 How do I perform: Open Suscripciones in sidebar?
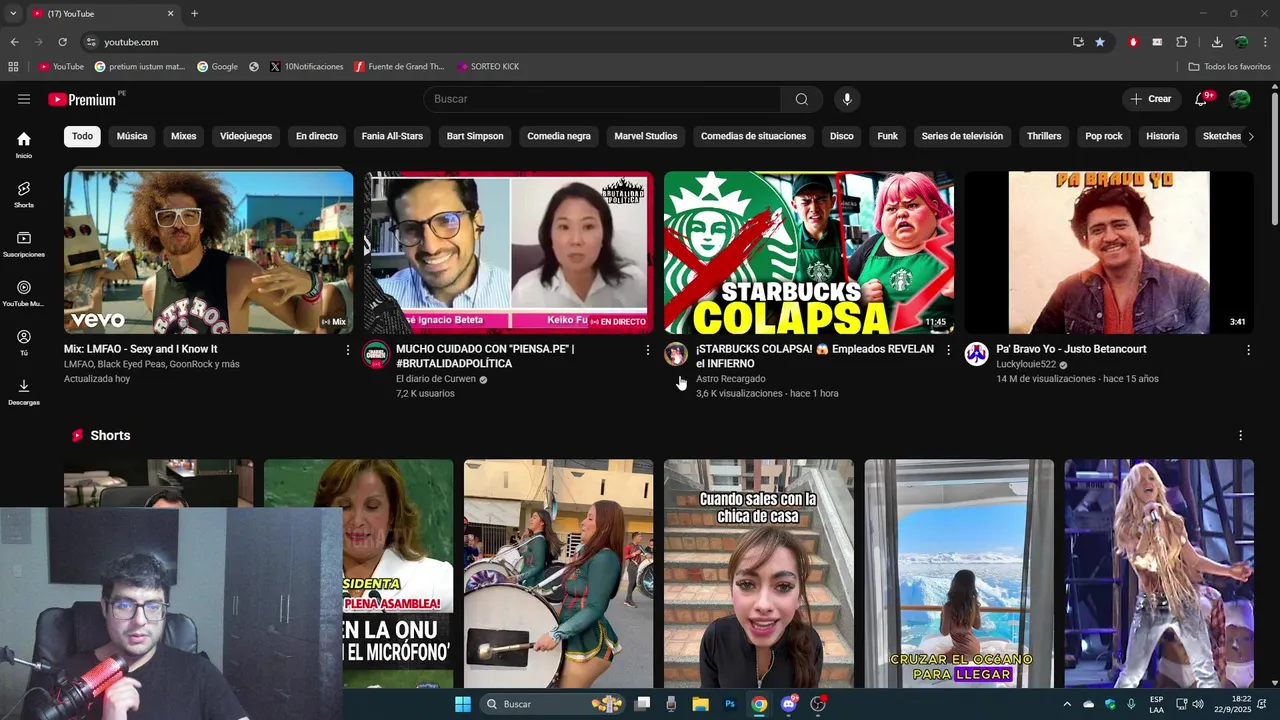pyautogui.click(x=24, y=244)
